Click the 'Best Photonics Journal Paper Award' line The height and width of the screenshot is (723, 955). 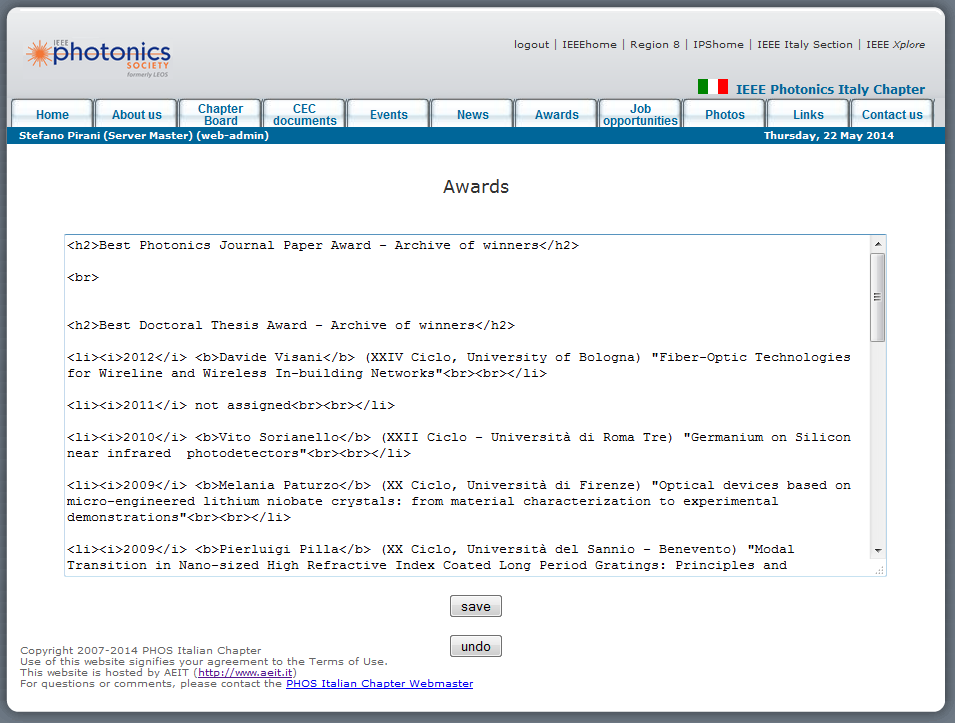pyautogui.click(x=323, y=245)
